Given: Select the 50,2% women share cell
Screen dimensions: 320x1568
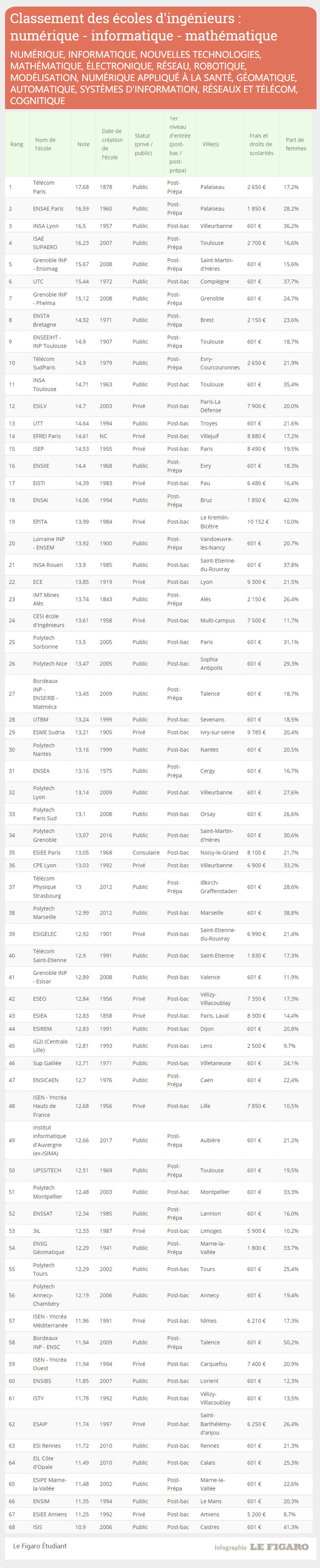Looking at the screenshot, I should 291,1342.
